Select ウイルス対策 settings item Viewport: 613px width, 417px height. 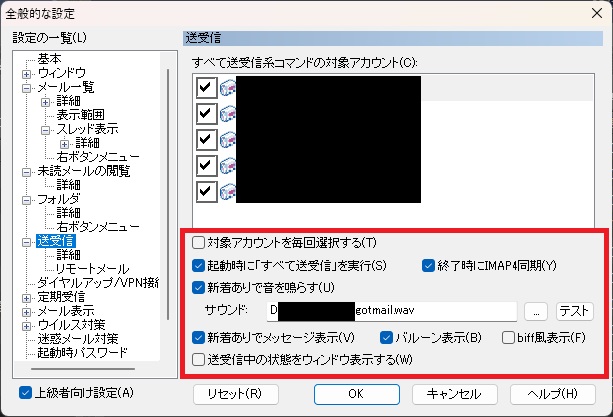coord(72,325)
